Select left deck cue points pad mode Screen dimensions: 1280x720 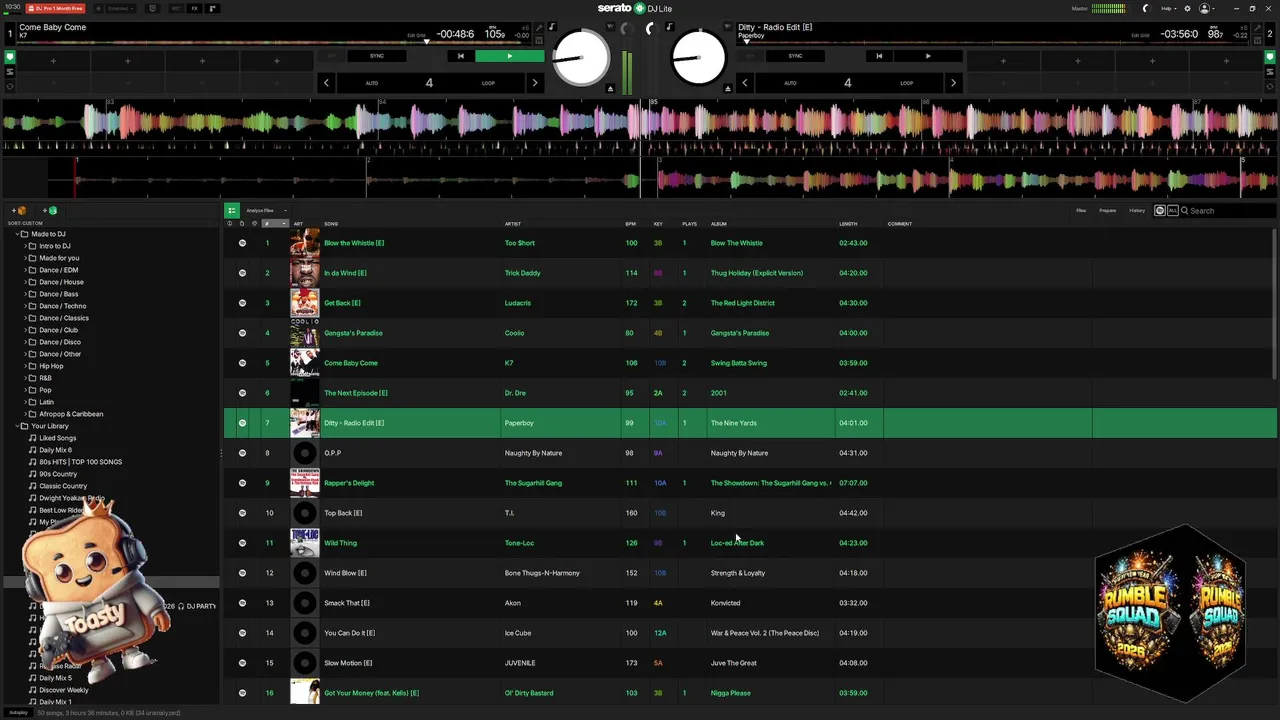point(10,57)
